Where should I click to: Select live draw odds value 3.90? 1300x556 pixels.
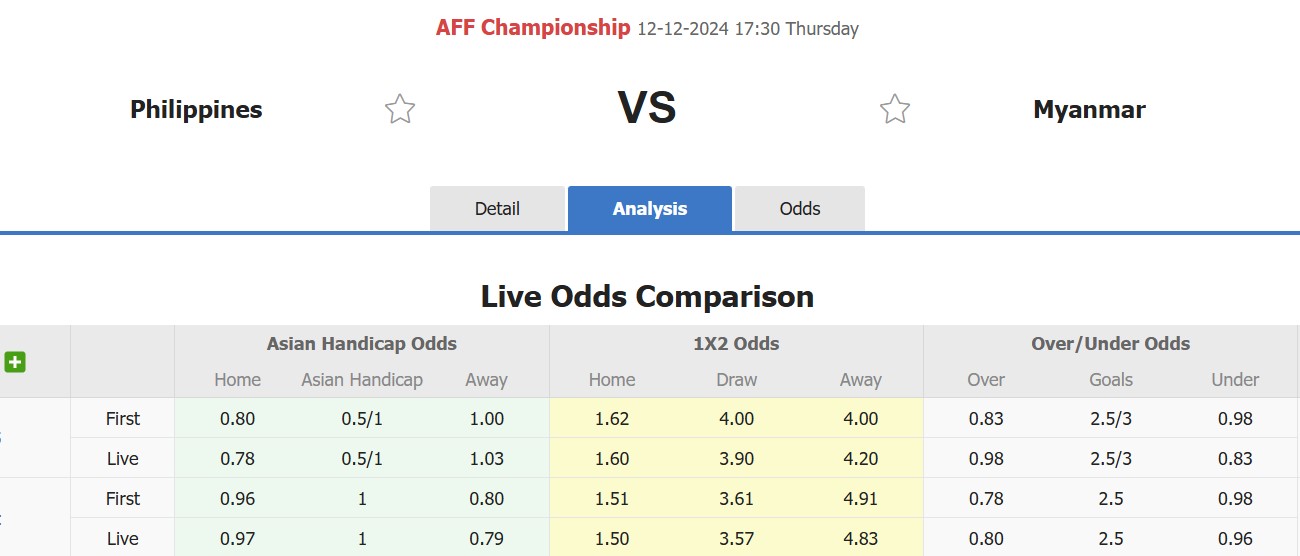[737, 459]
